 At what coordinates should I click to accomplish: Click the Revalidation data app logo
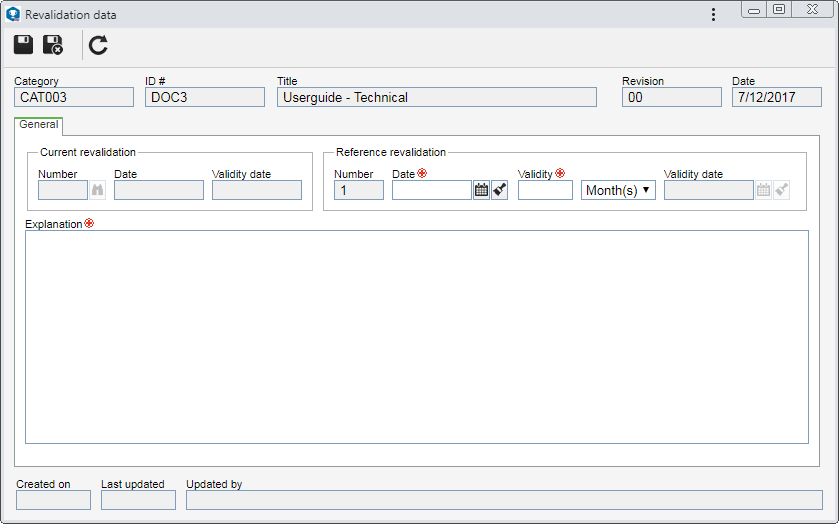(13, 14)
